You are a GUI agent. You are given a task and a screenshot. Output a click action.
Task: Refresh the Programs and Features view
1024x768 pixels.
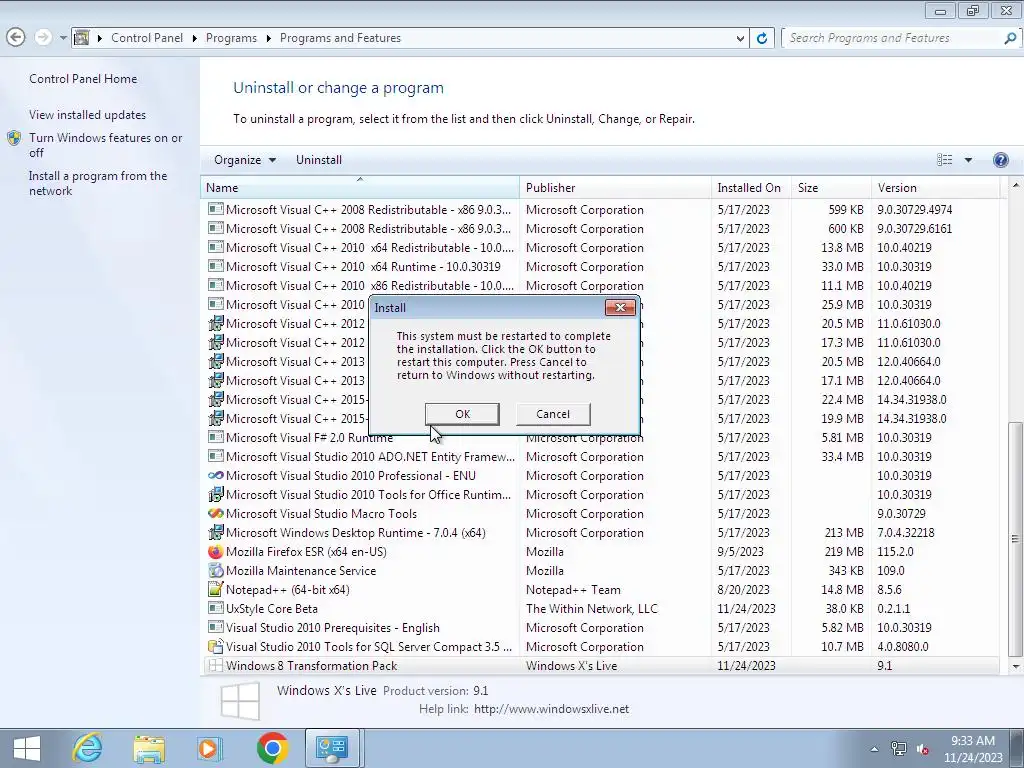pyautogui.click(x=761, y=38)
